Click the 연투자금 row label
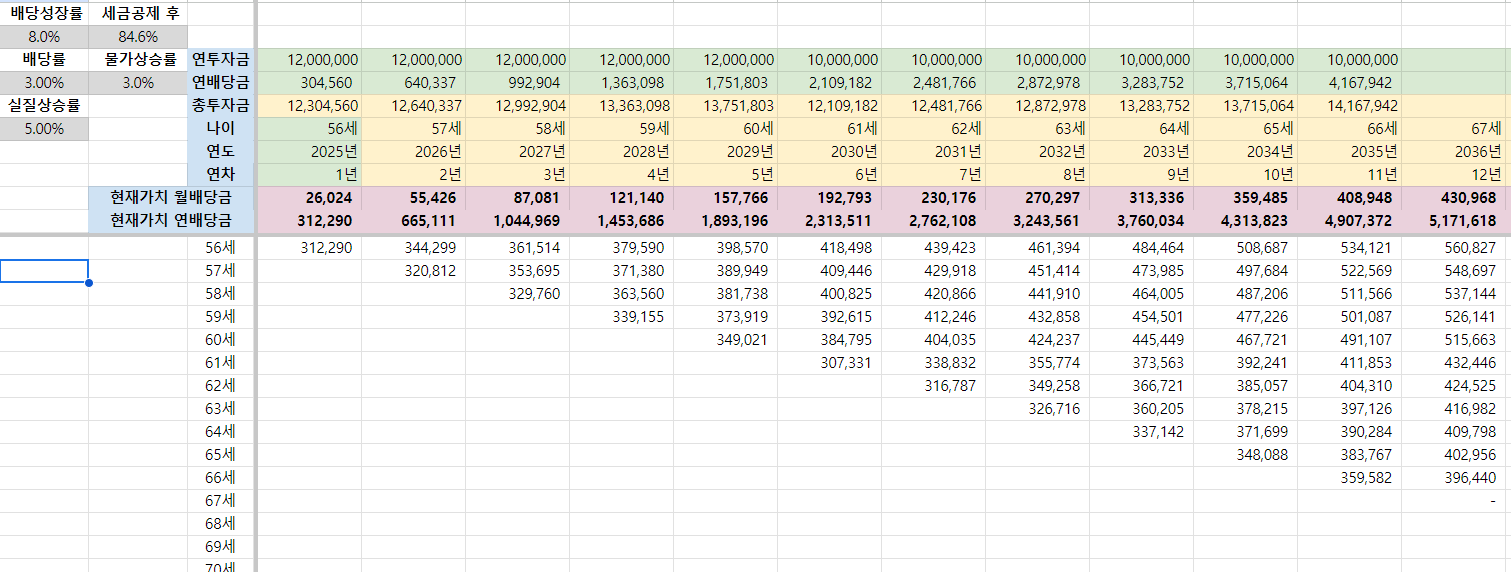This screenshot has height=572, width=1511. pyautogui.click(x=221, y=59)
